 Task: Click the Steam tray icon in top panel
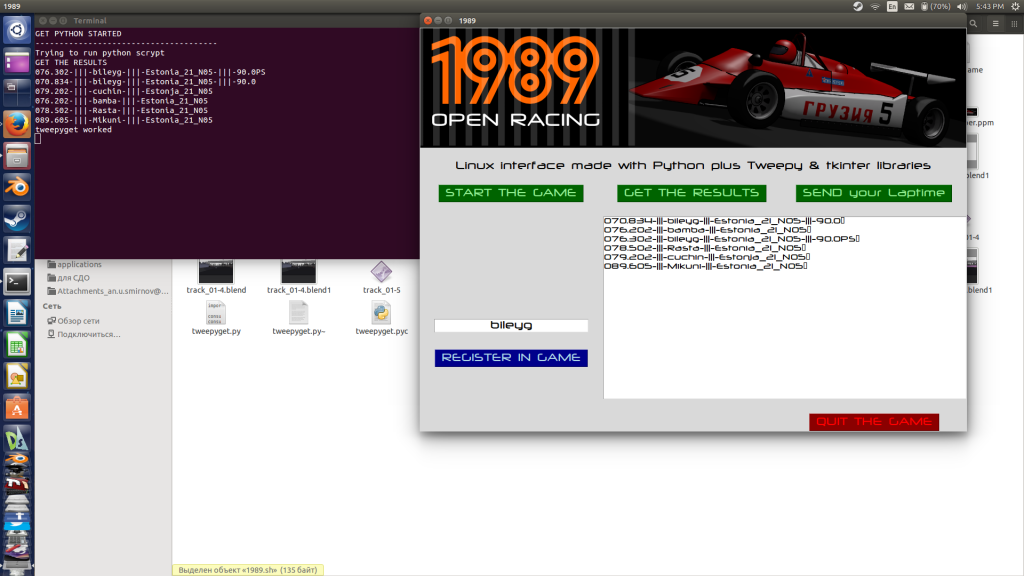[858, 7]
